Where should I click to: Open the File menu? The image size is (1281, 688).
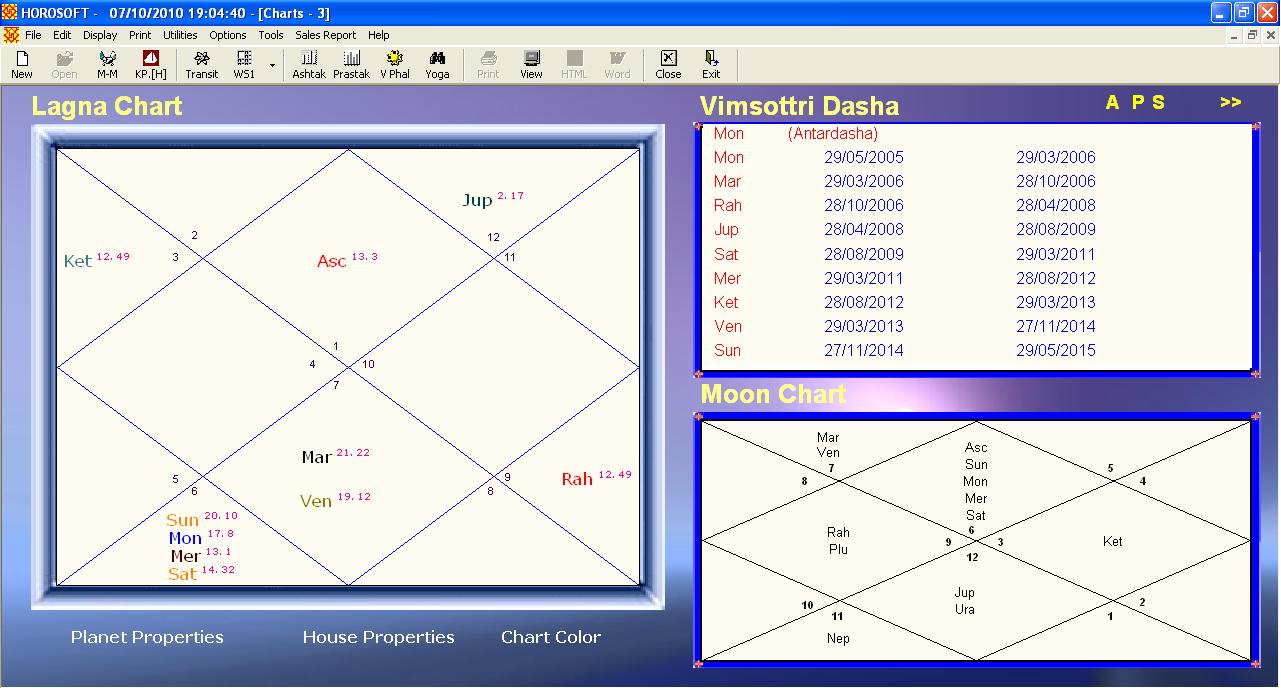point(33,35)
